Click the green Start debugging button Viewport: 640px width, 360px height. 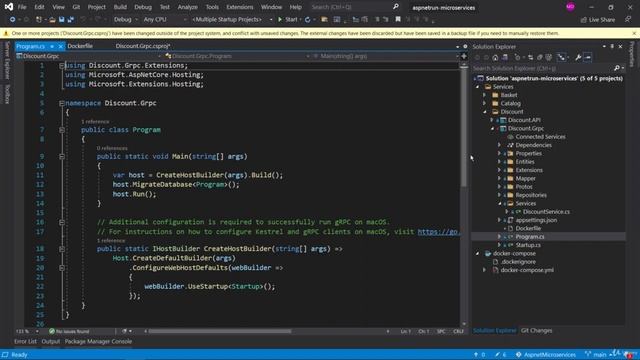click(x=288, y=19)
